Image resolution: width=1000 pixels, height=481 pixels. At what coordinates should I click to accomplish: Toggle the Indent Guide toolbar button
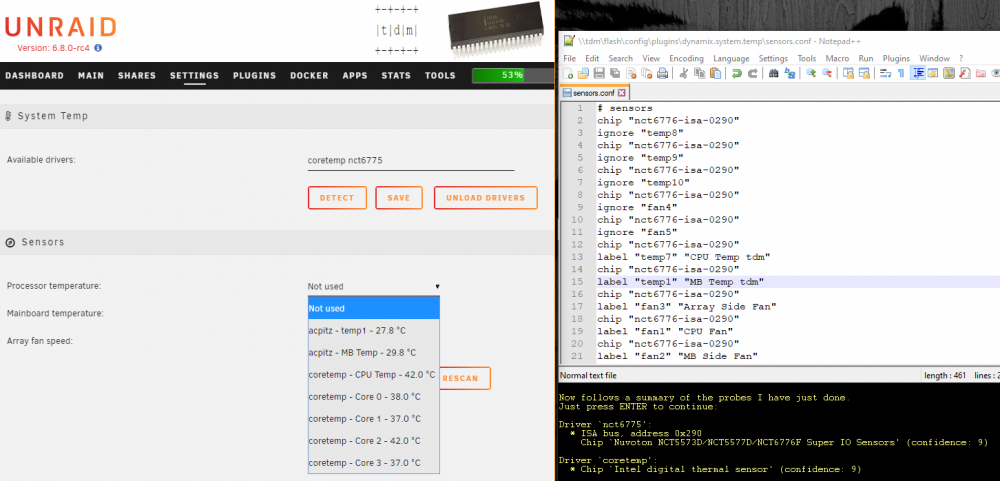point(918,73)
